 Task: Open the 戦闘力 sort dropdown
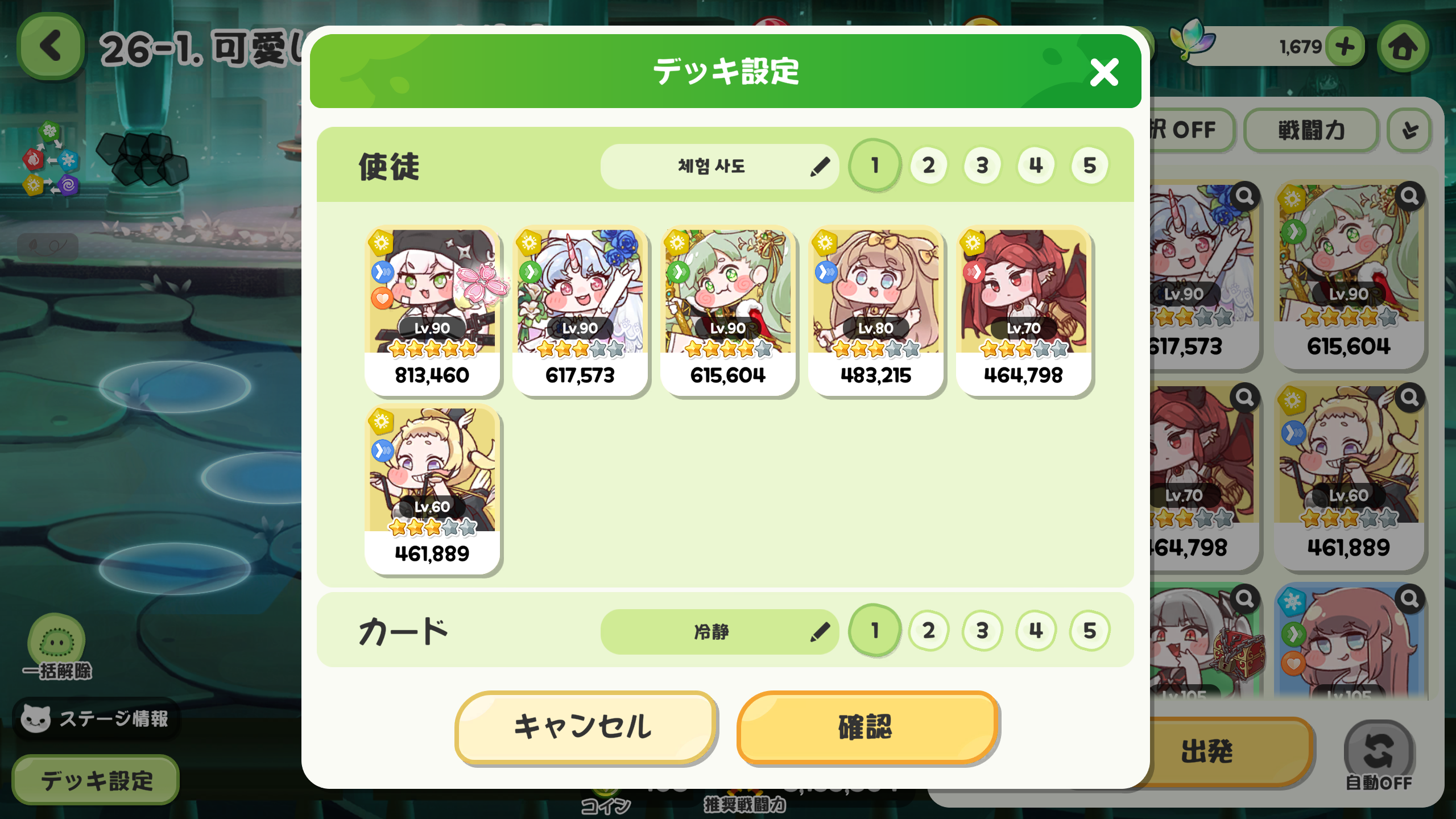1312,130
